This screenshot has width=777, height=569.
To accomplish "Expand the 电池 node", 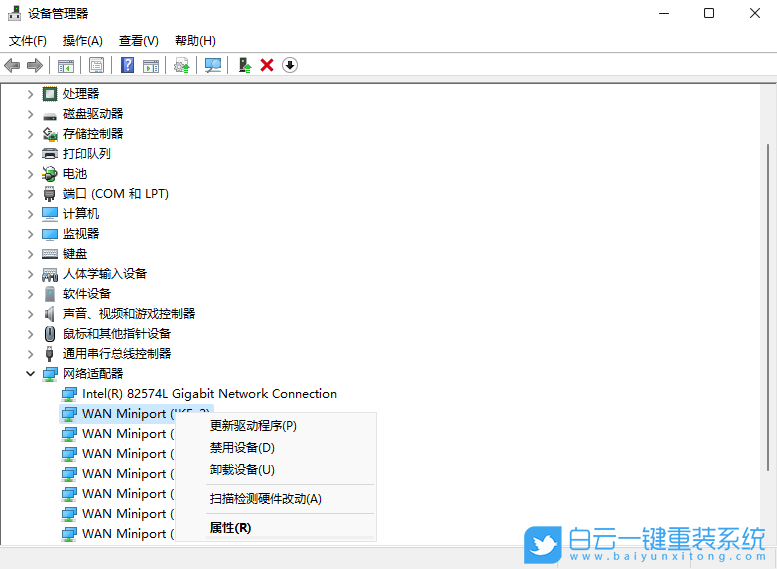I will click(31, 174).
